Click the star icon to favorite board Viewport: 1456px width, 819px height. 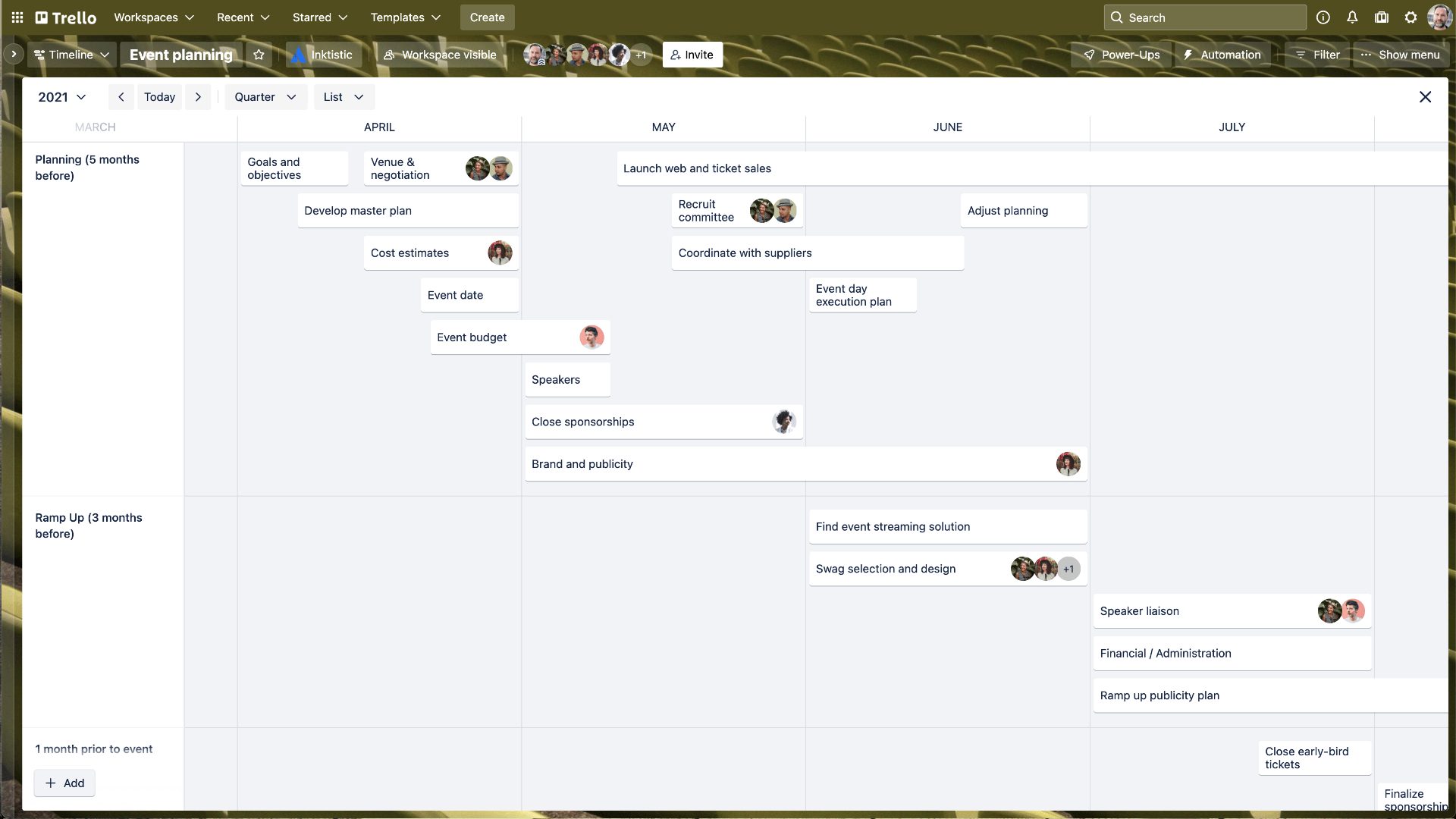coord(258,54)
